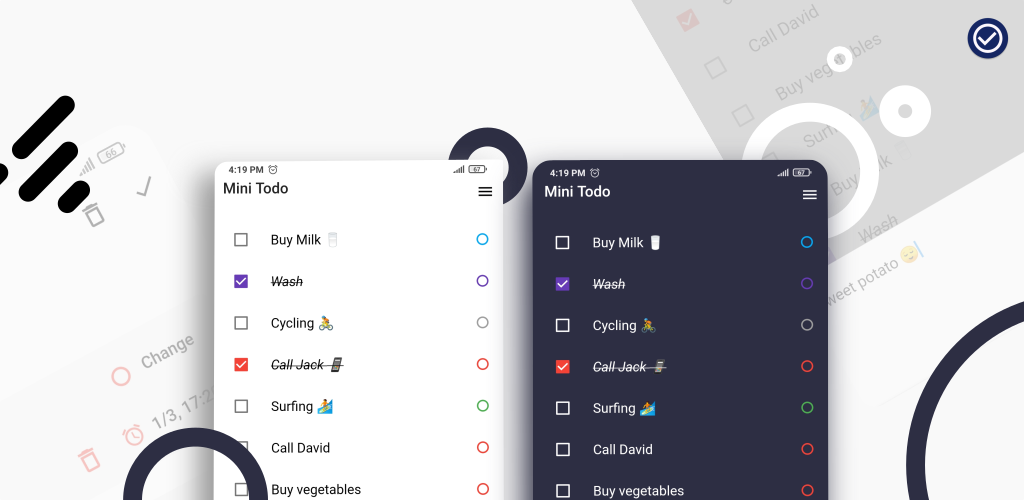The width and height of the screenshot is (1024, 500).
Task: Click green color circle for Surfing, light phone
Action: 483,405
